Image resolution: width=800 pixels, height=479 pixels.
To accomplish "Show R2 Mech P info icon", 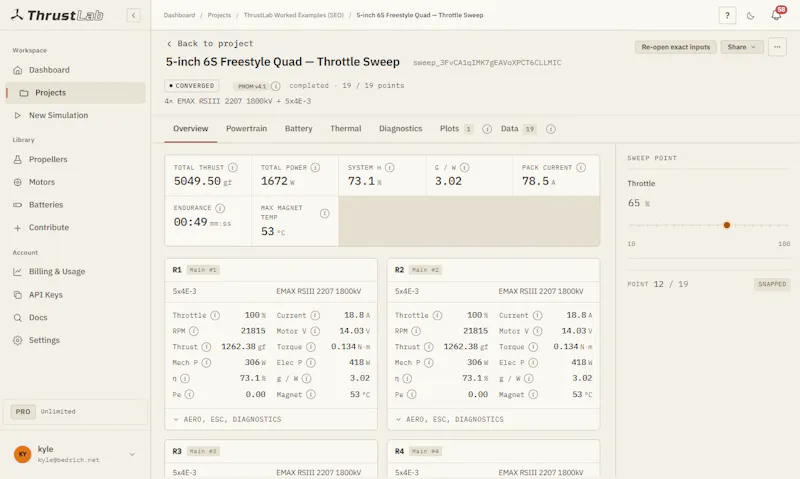I will pyautogui.click(x=429, y=363).
